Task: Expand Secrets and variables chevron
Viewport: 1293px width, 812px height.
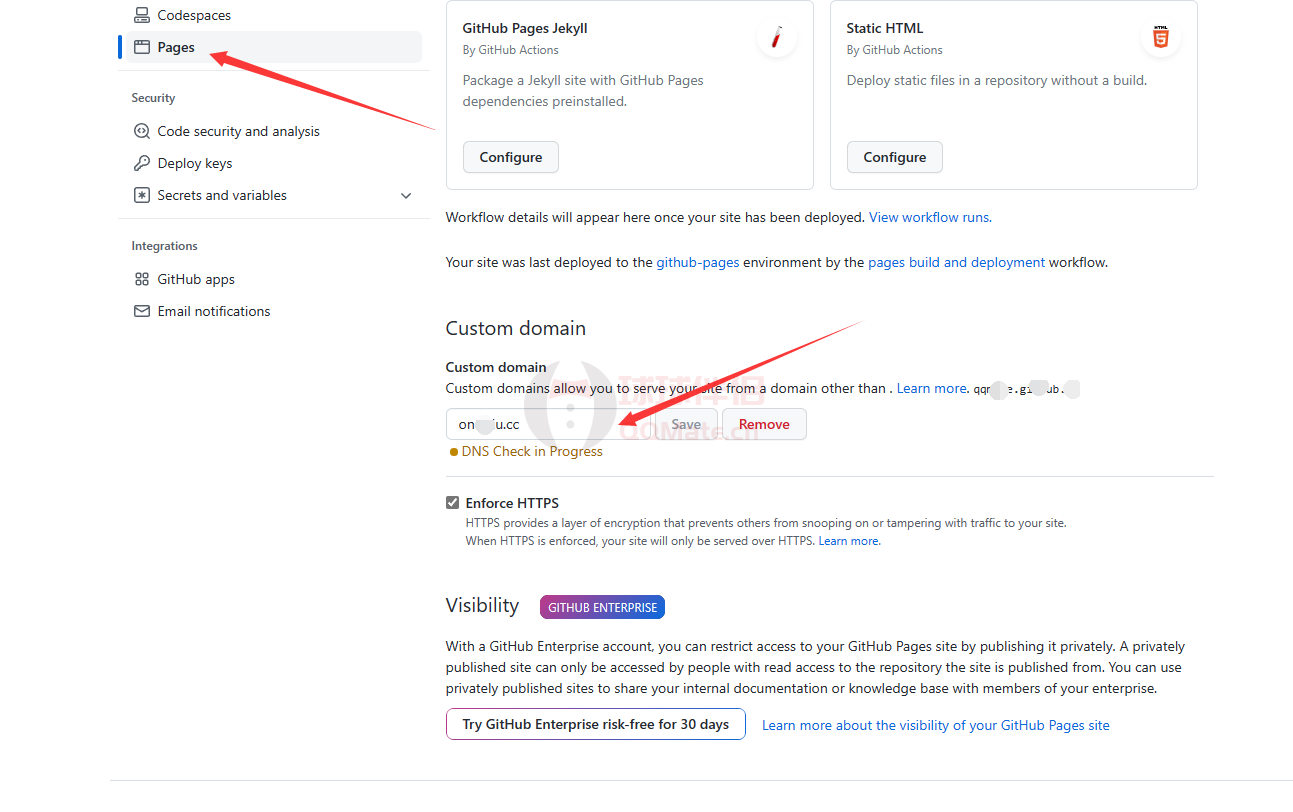Action: [406, 195]
